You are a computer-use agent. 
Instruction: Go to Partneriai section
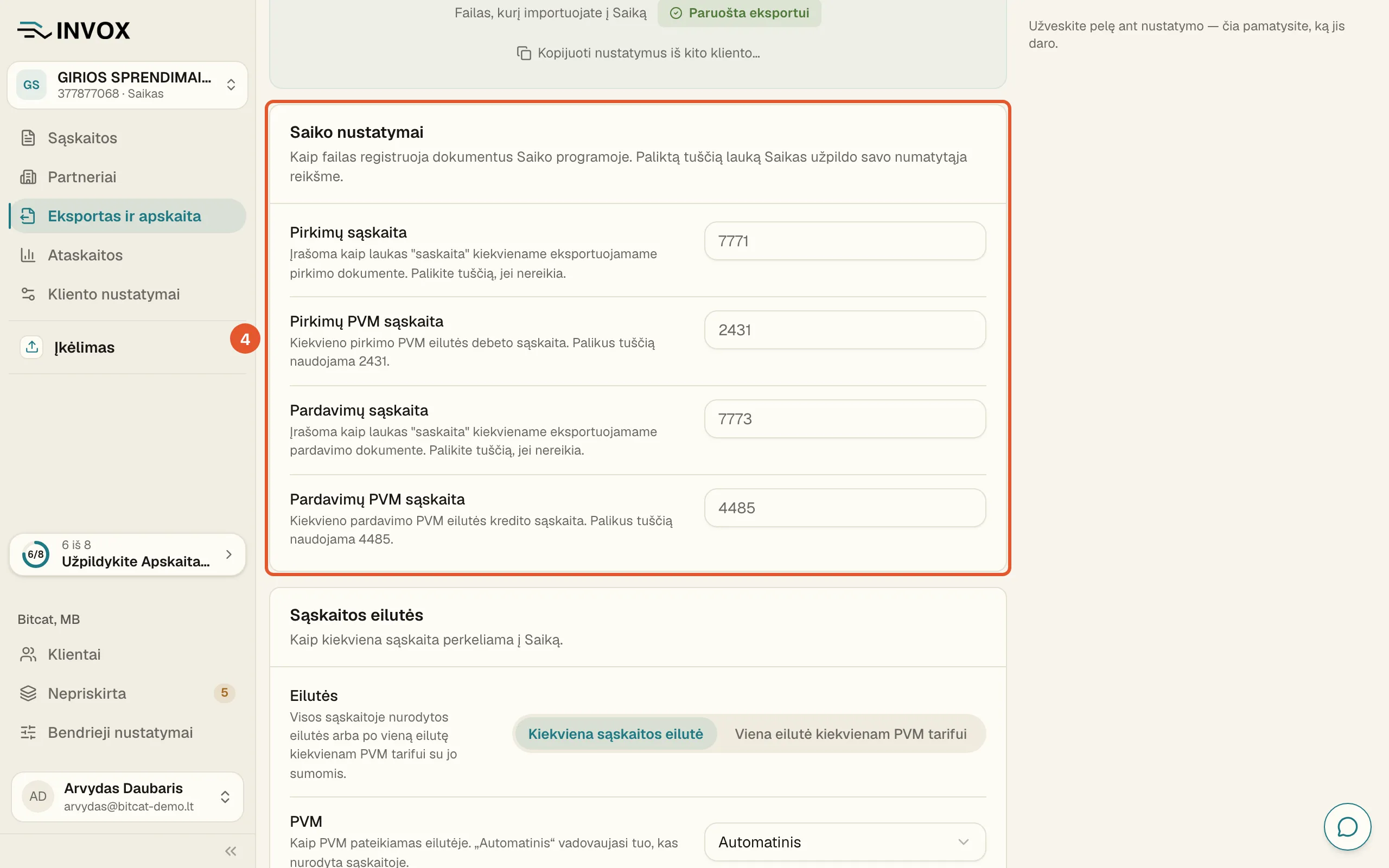(x=128, y=177)
